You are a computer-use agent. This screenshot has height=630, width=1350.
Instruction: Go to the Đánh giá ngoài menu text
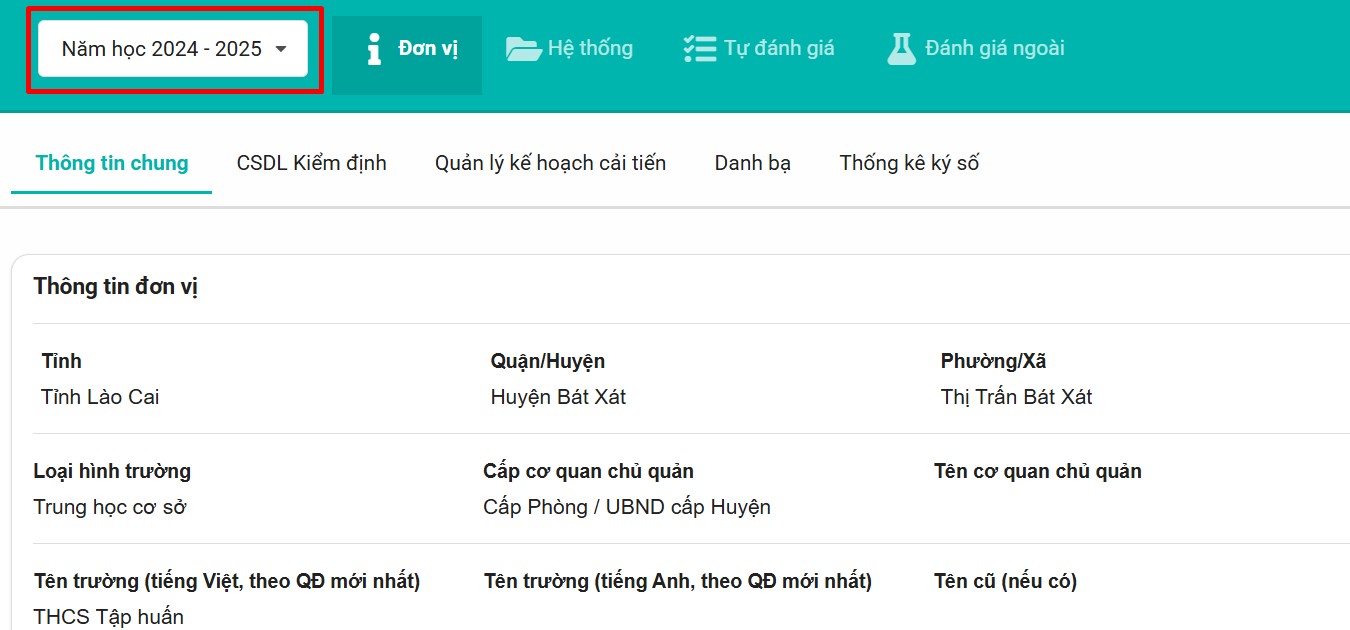coord(994,48)
